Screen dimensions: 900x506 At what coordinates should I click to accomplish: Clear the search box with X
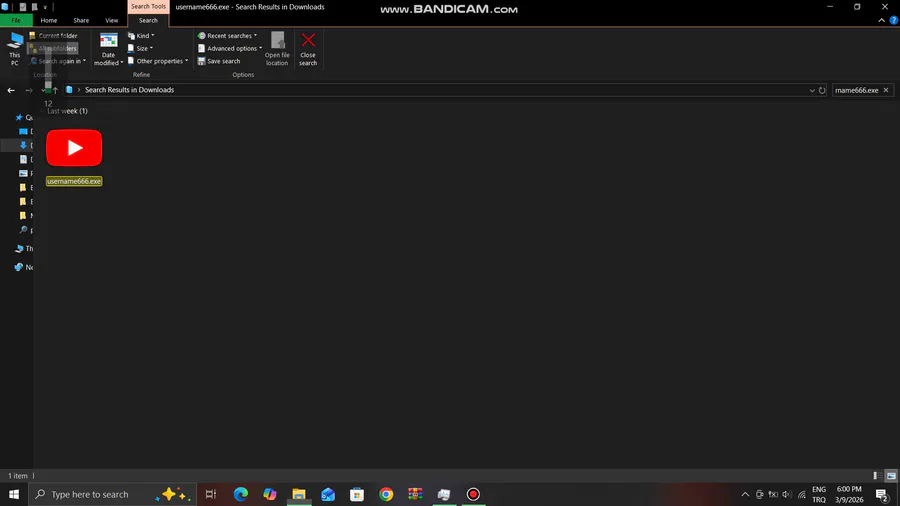[x=886, y=90]
